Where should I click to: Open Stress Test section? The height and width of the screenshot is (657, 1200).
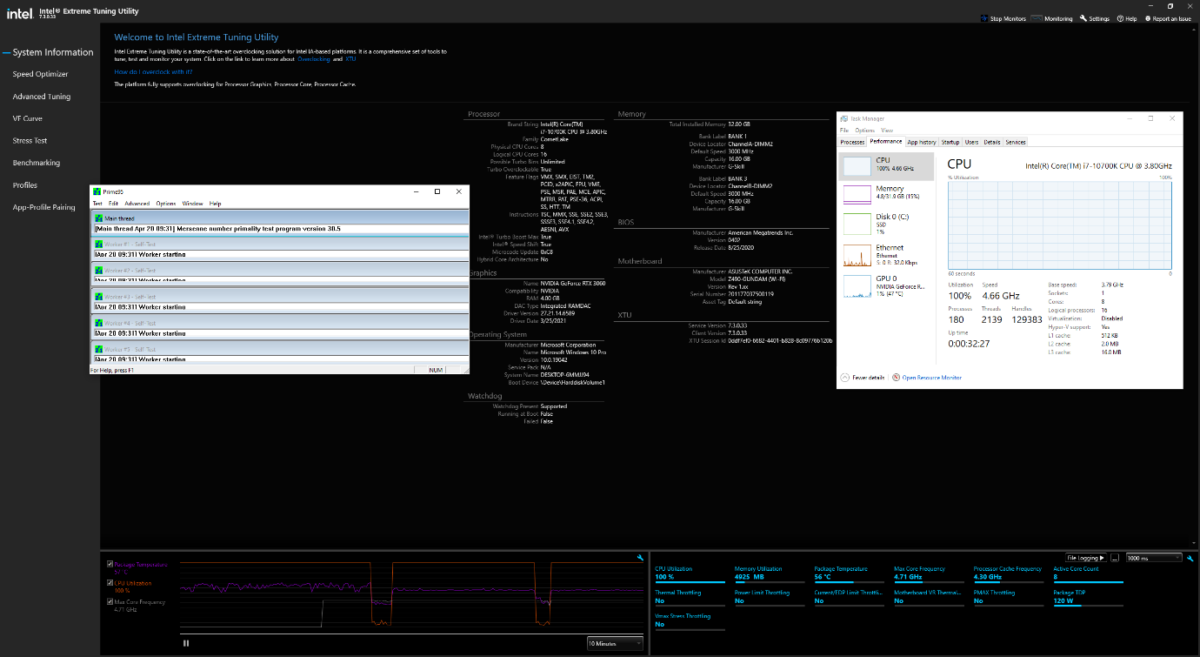pos(29,140)
